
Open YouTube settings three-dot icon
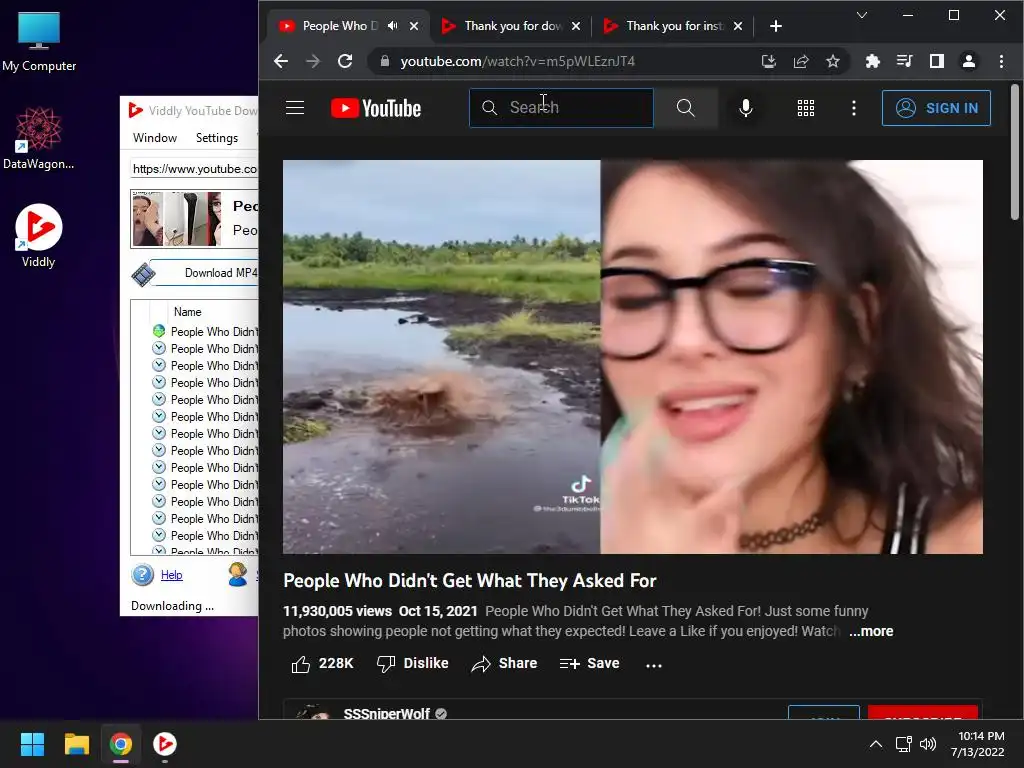[854, 108]
